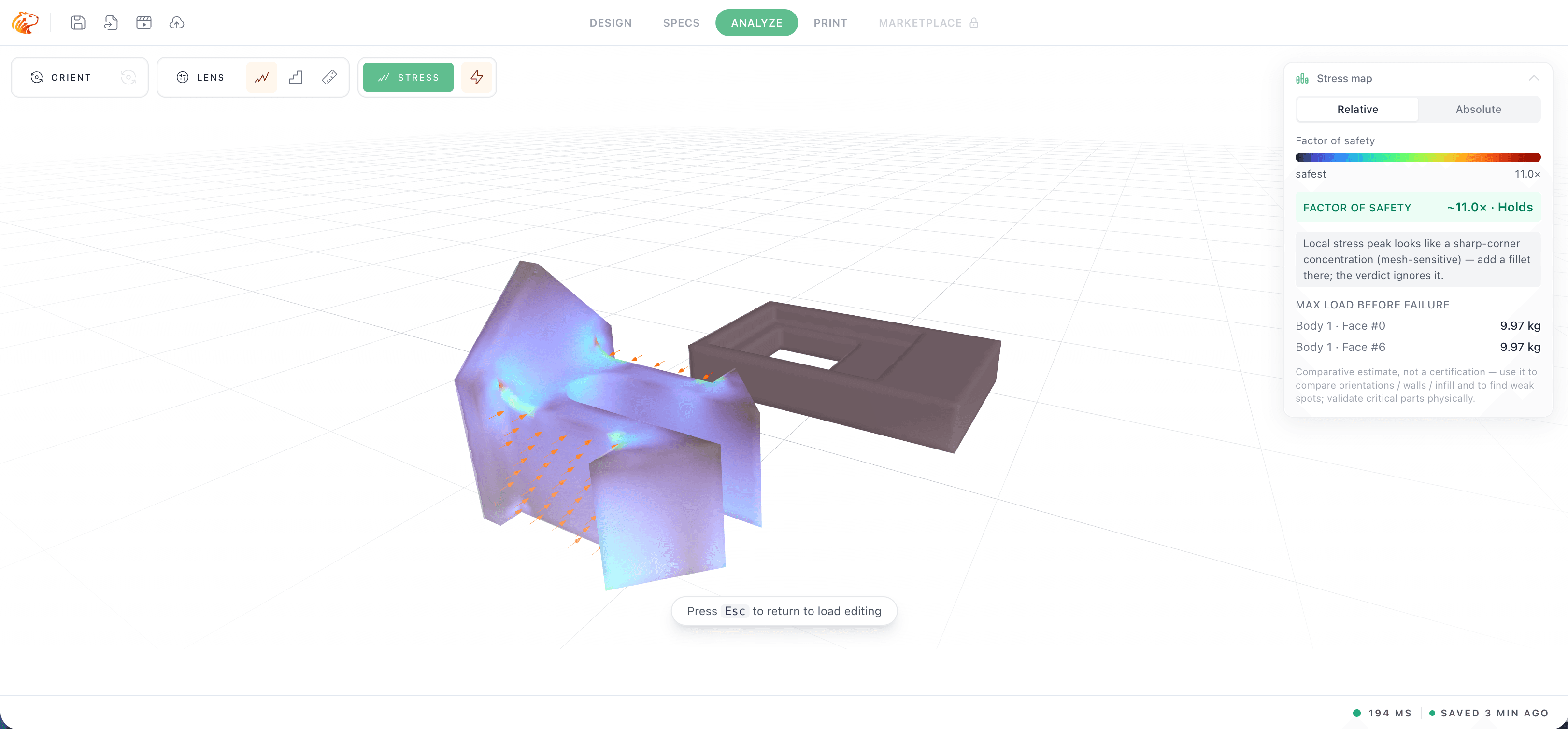Click the MAX LOAD BEFORE FAILURE heading
The width and height of the screenshot is (1568, 729).
coord(1372,305)
